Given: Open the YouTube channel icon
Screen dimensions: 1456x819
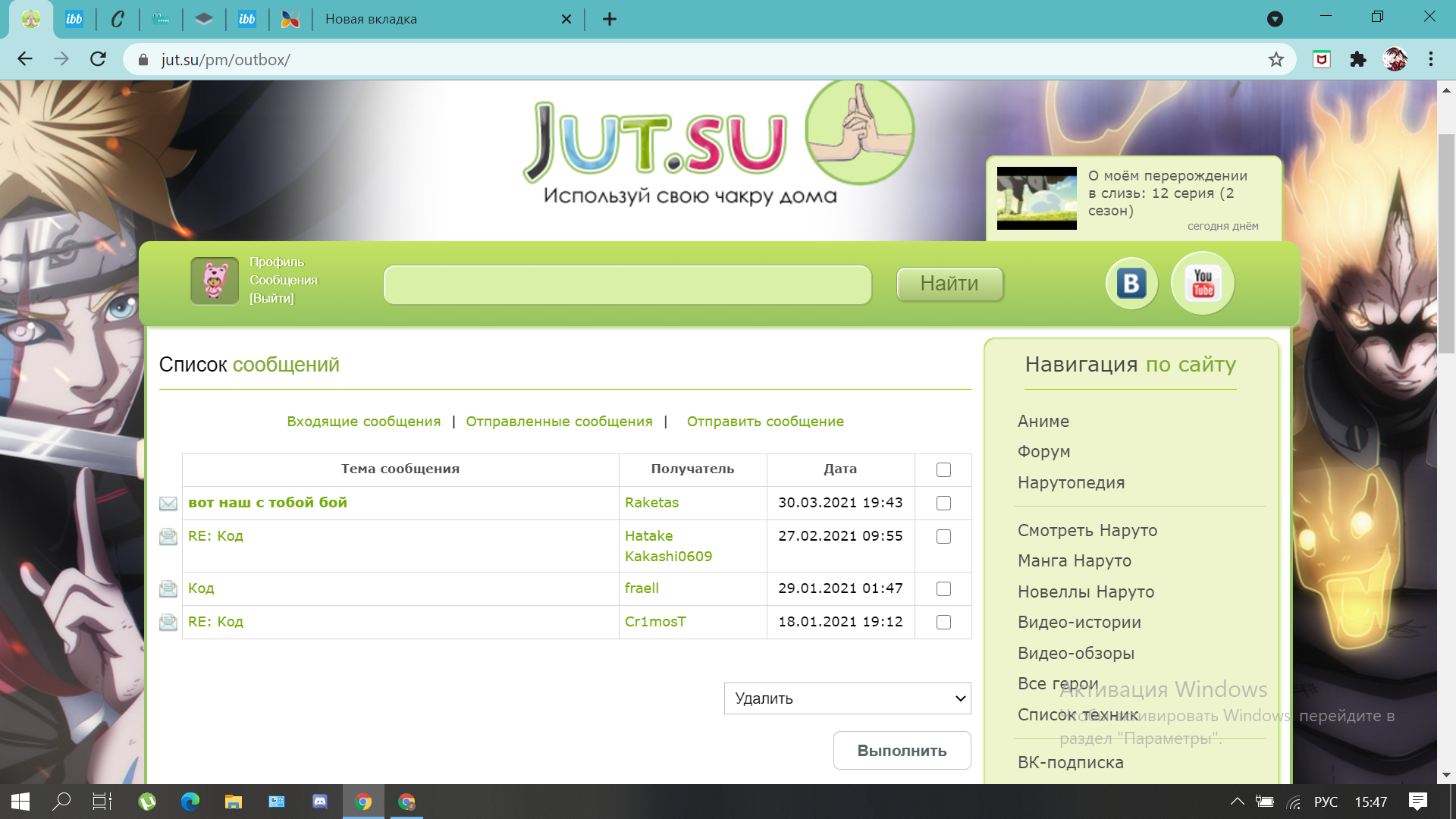Looking at the screenshot, I should click(1203, 284).
